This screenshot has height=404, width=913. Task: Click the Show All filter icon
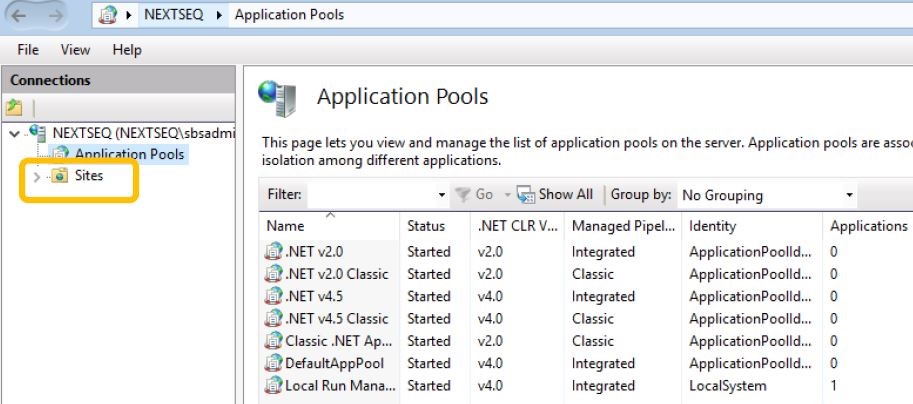click(526, 195)
